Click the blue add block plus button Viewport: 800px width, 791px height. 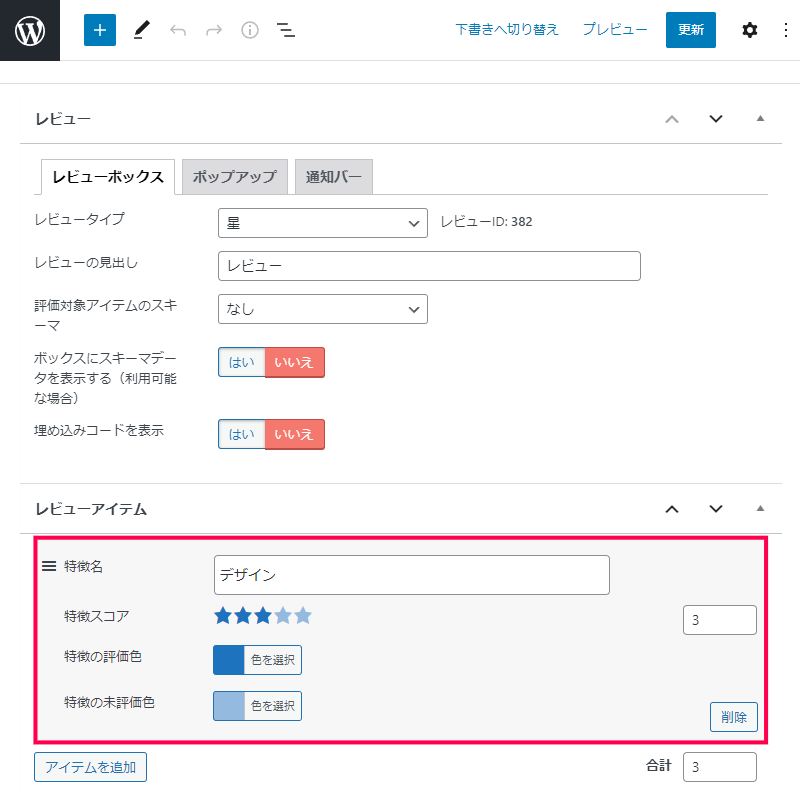coord(100,30)
